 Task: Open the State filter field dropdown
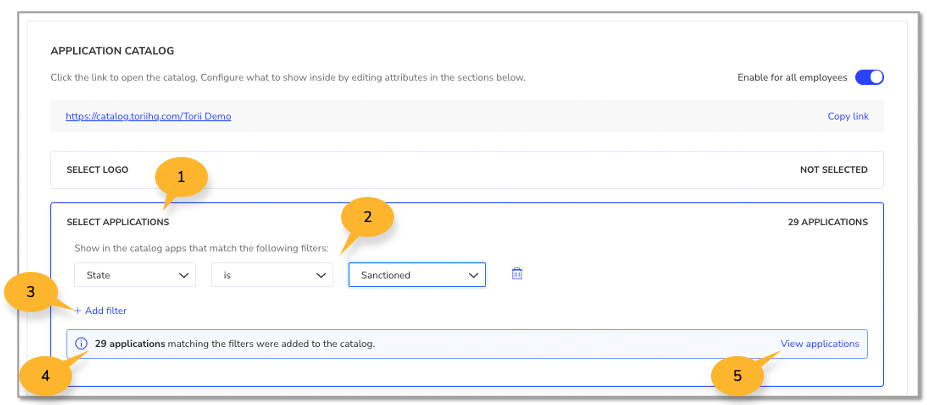pyautogui.click(x=135, y=275)
